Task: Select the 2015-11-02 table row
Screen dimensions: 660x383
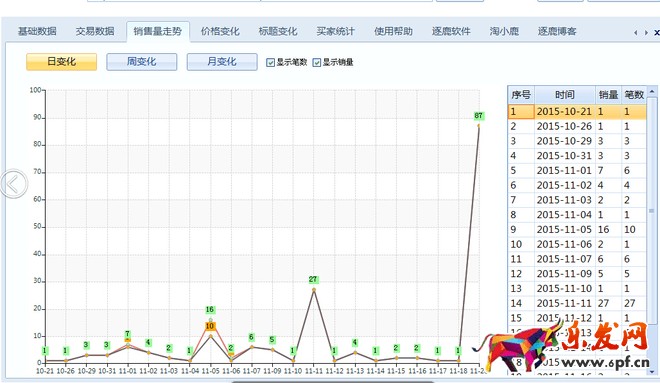Action: (577, 185)
